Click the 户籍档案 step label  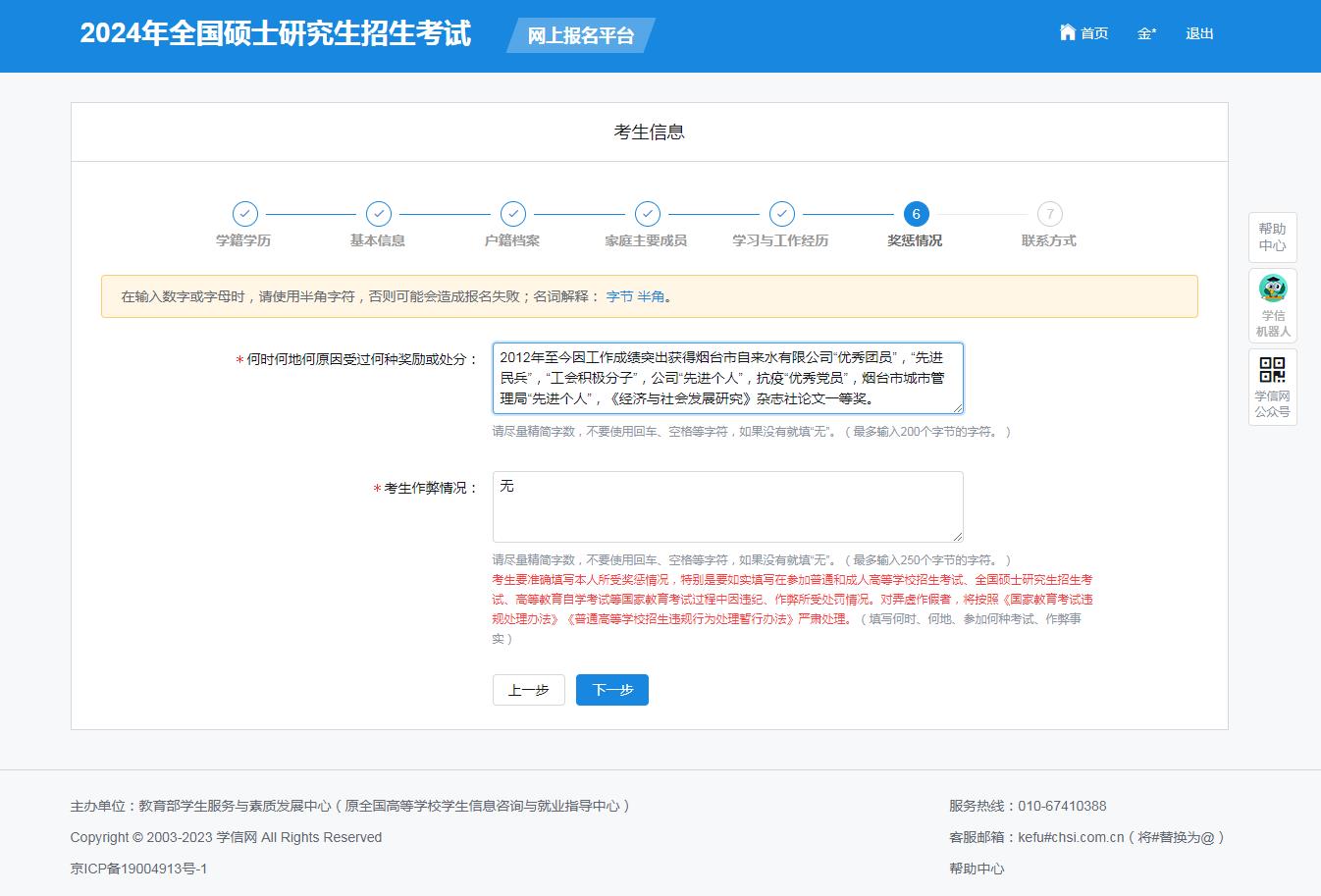coord(512,240)
